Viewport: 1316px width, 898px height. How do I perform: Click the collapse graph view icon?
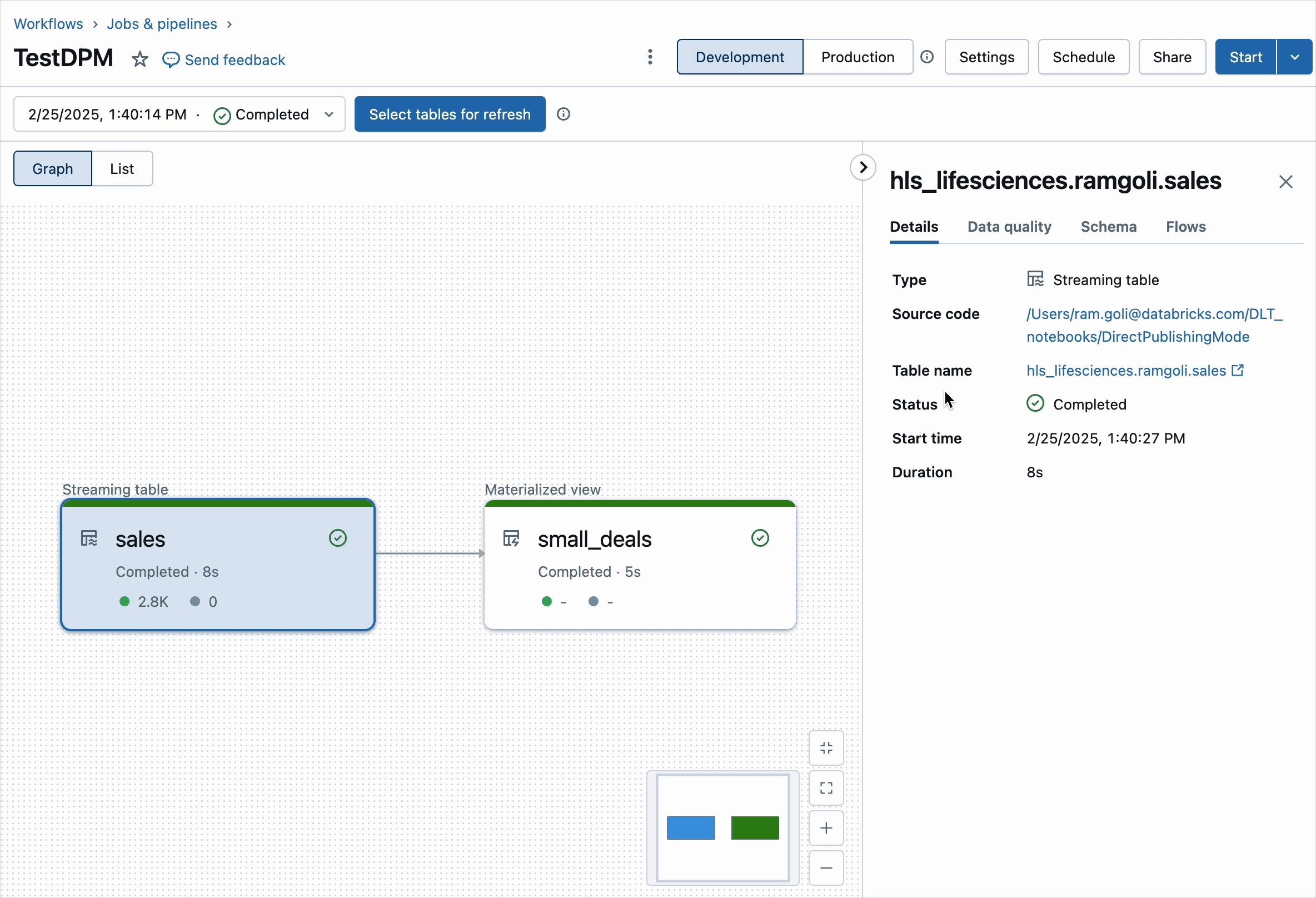click(x=826, y=748)
